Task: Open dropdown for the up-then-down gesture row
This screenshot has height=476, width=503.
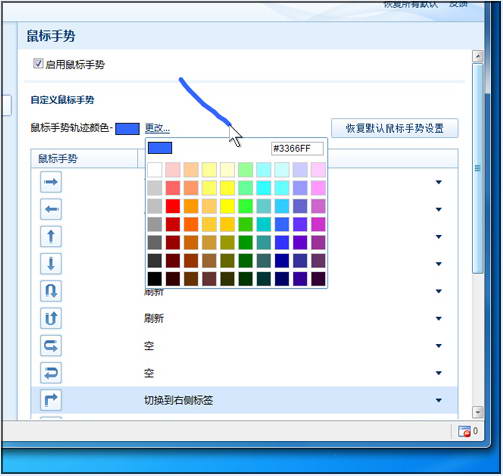Action: point(439,291)
